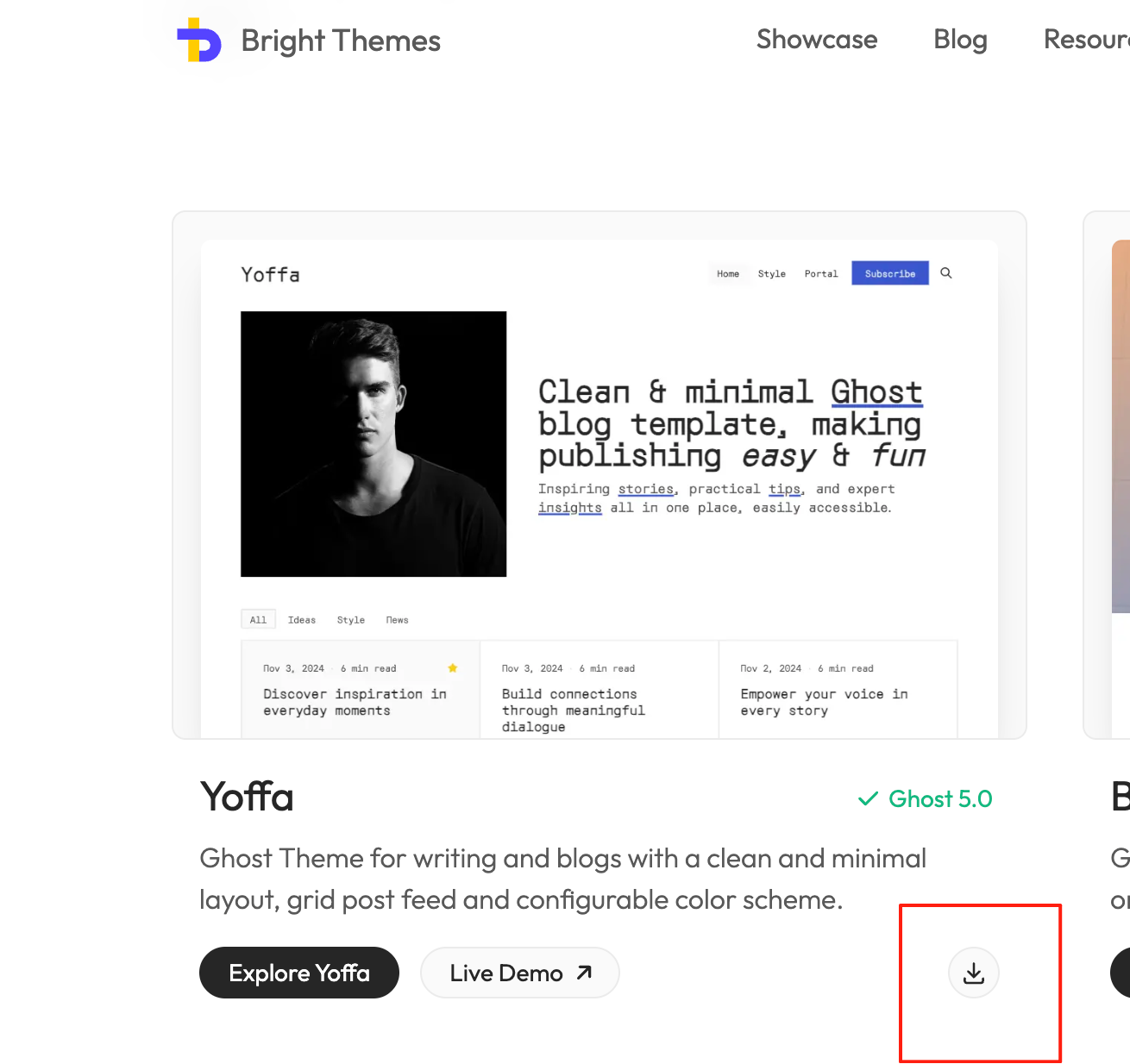Click the yellow featured star on first post
1130x1064 pixels.
[453, 668]
